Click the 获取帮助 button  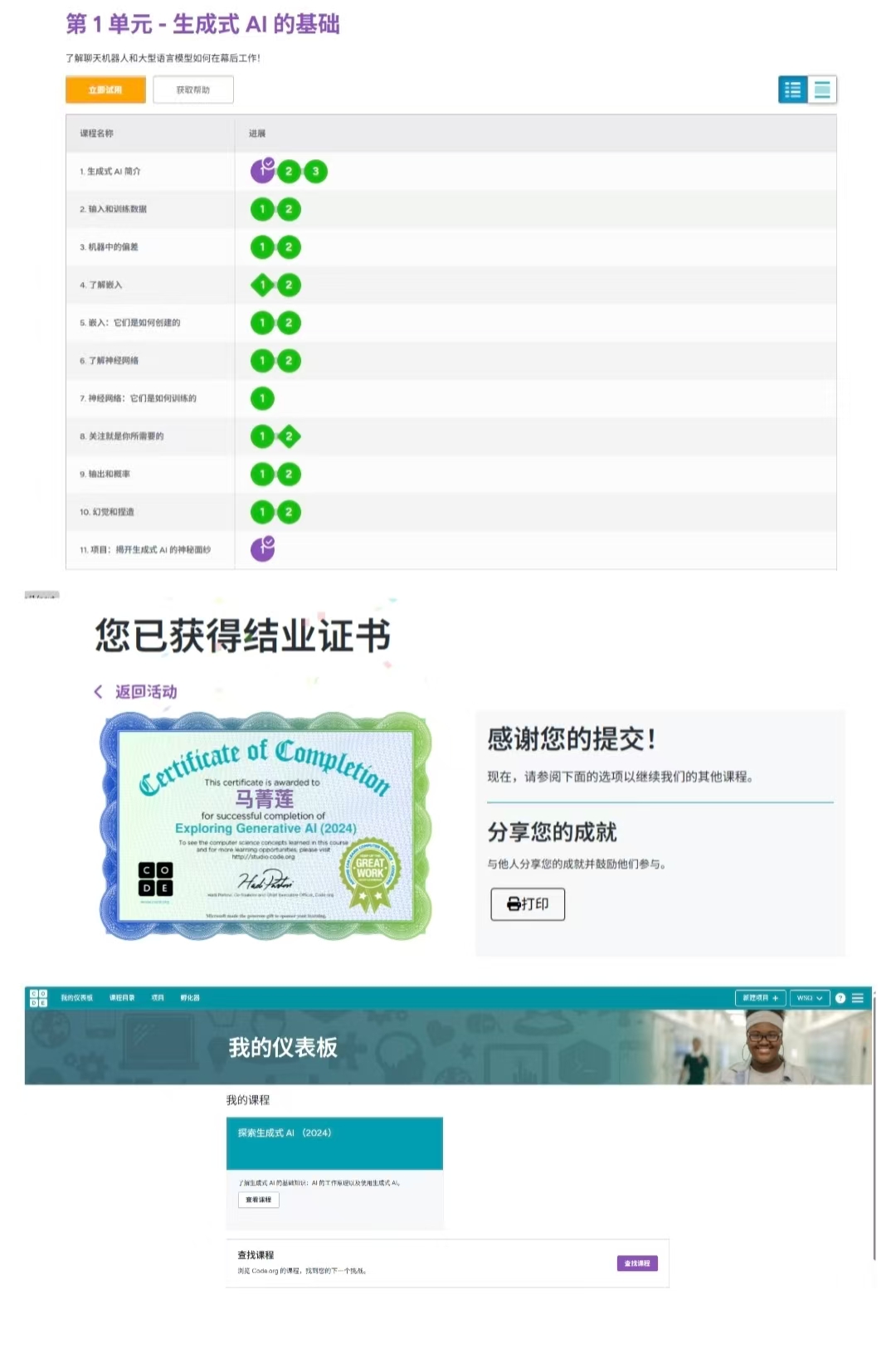click(x=193, y=90)
